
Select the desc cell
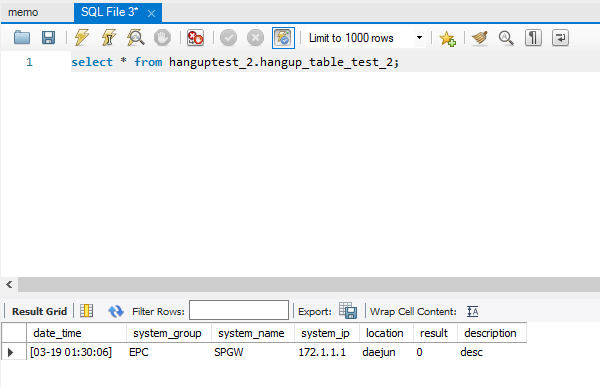pyautogui.click(x=492, y=352)
